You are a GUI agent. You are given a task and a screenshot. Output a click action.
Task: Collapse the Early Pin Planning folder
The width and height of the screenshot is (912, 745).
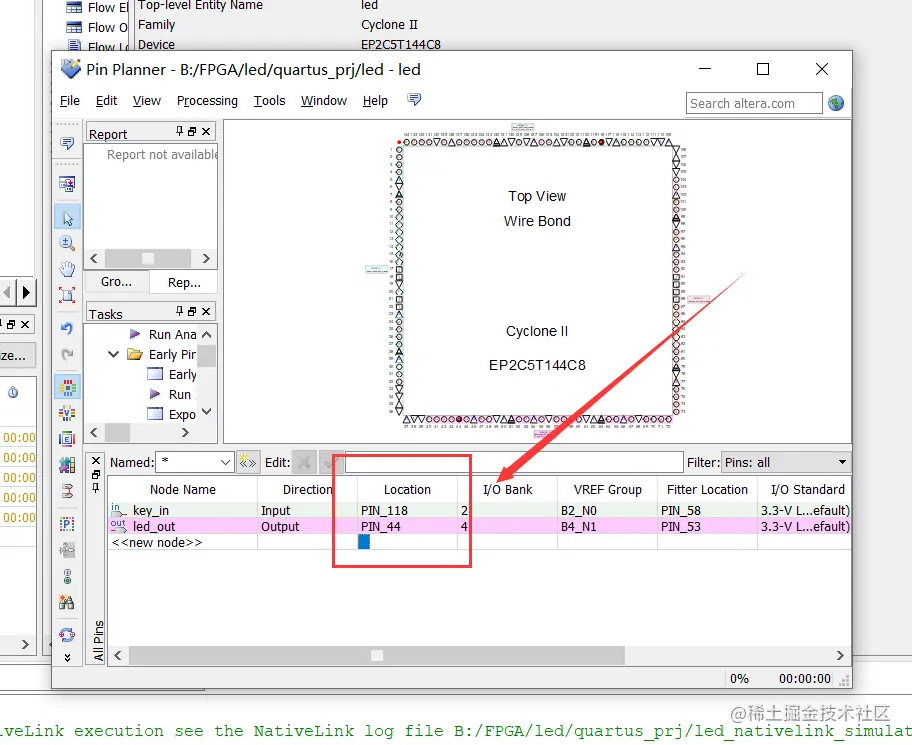pos(113,354)
